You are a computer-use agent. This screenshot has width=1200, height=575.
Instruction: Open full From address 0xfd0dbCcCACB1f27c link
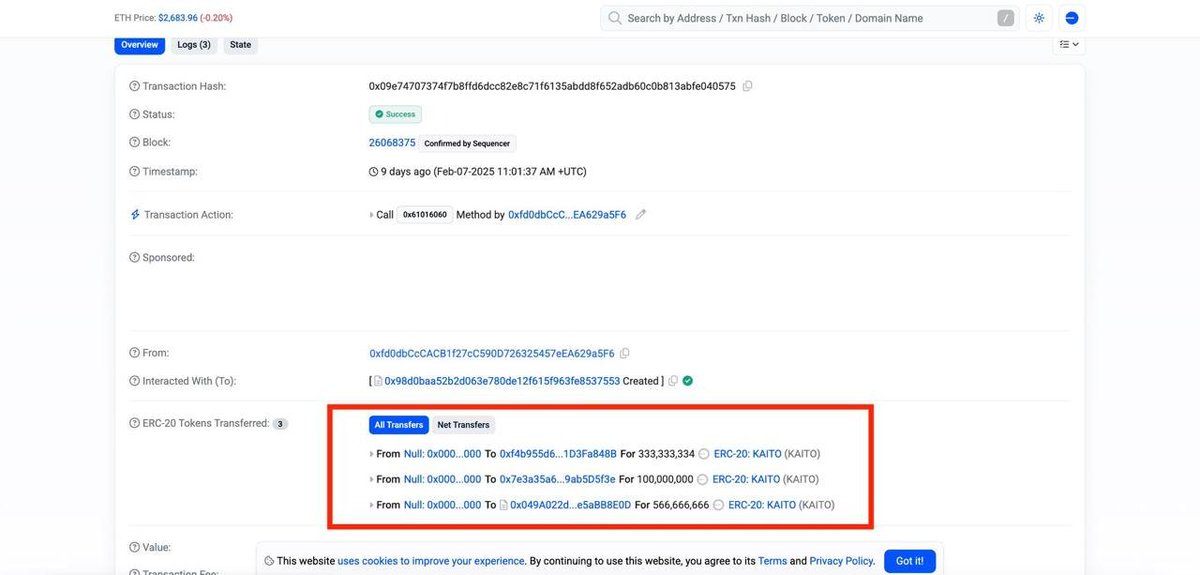click(x=492, y=353)
